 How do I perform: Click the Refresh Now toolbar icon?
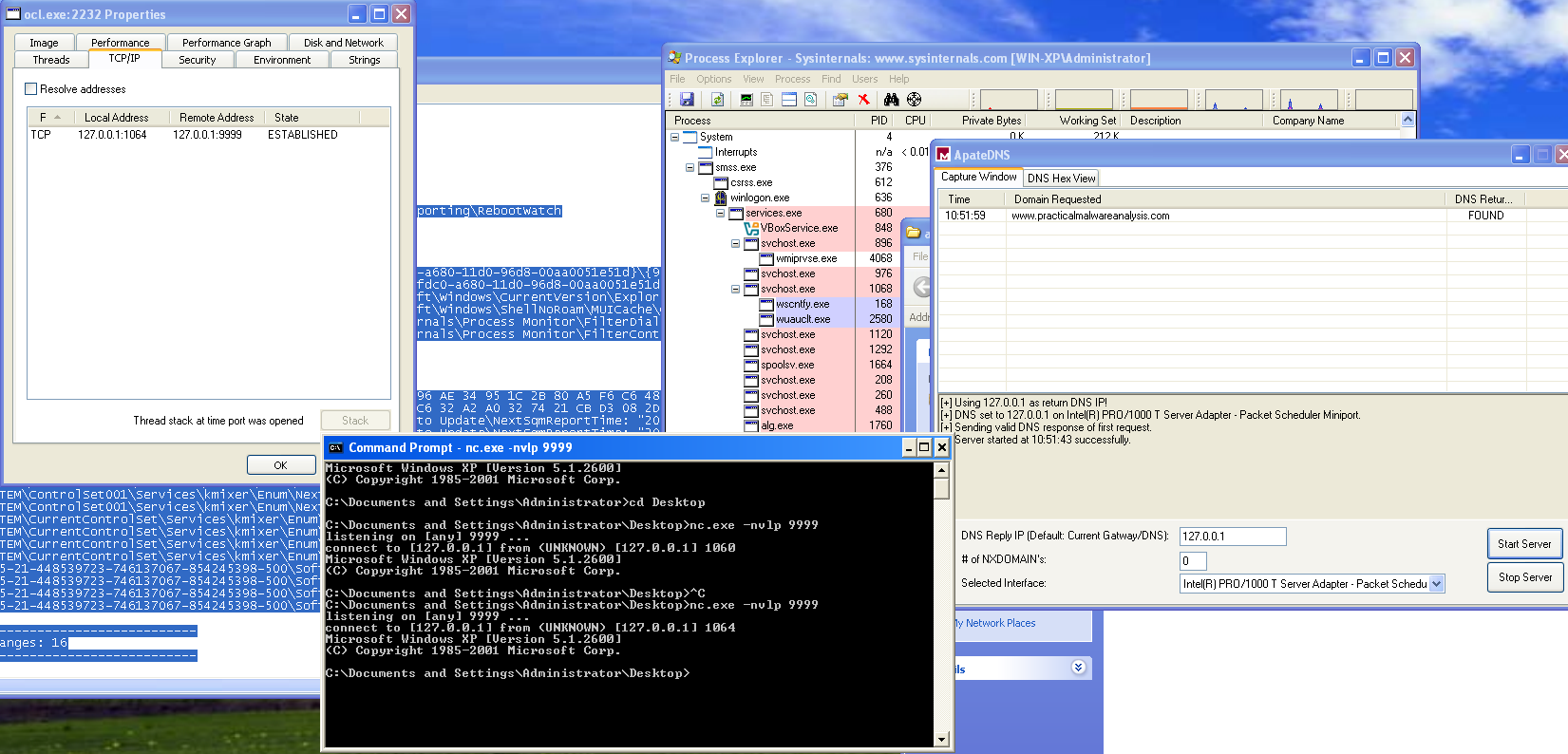click(717, 100)
